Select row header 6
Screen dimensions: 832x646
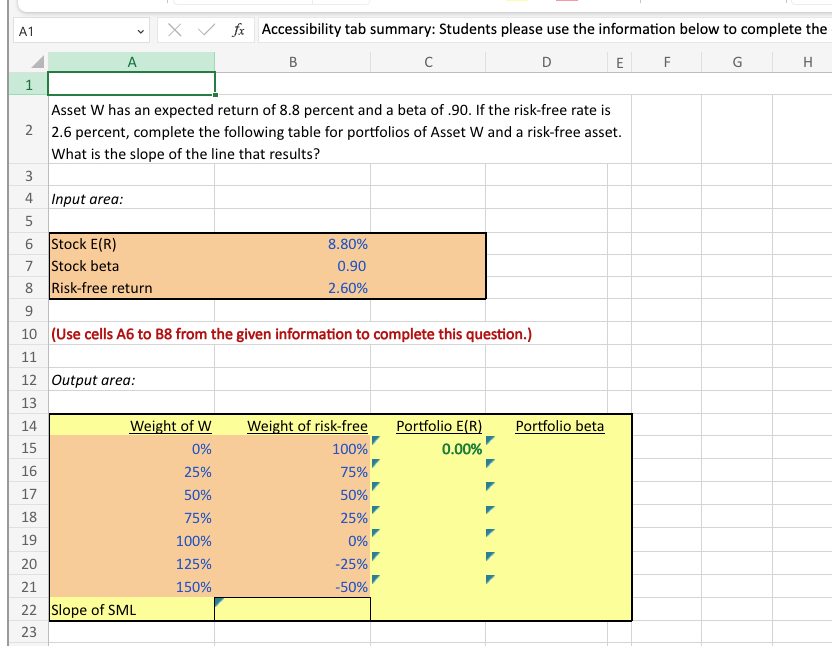click(x=29, y=243)
